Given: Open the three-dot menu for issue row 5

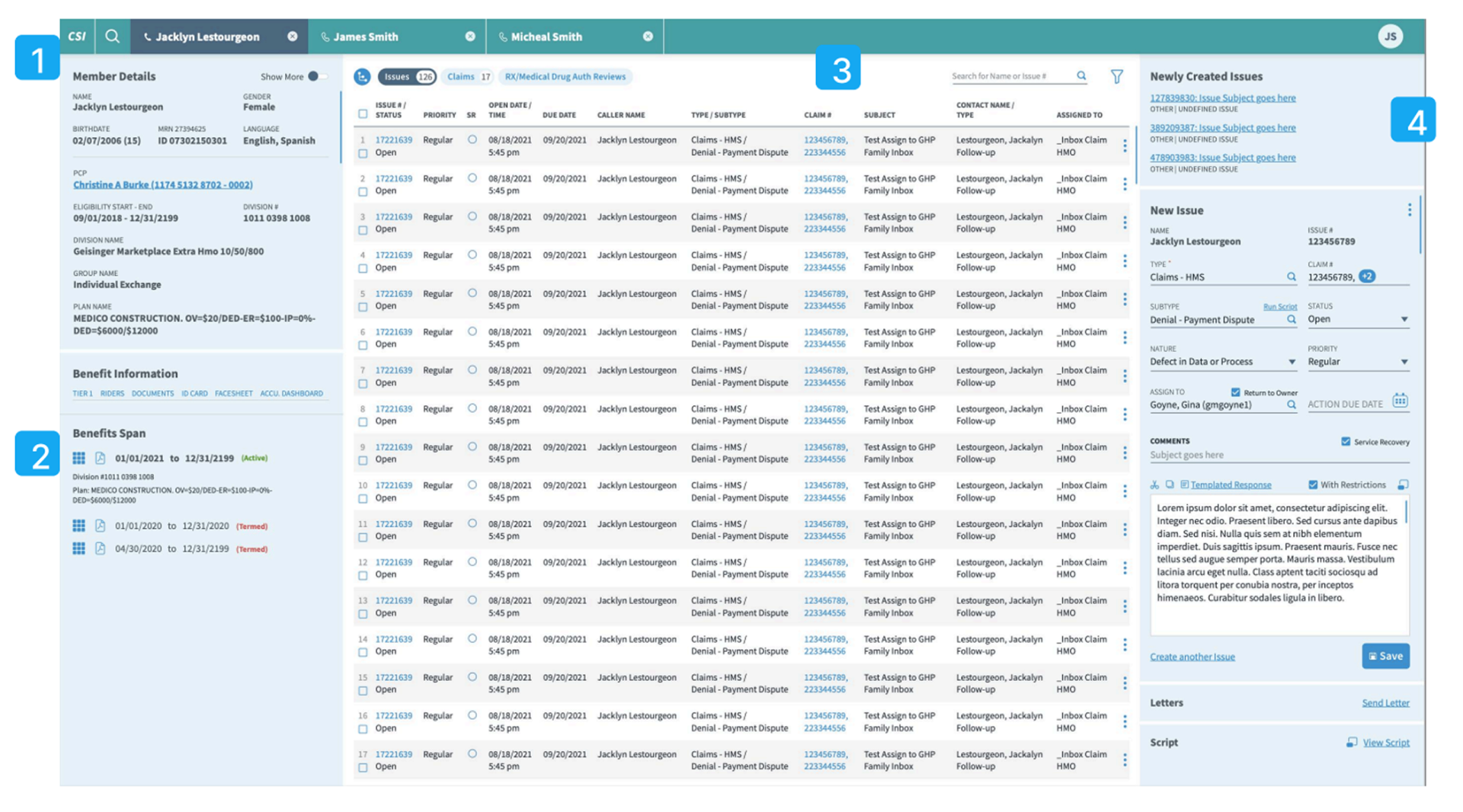Looking at the screenshot, I should tap(1125, 299).
